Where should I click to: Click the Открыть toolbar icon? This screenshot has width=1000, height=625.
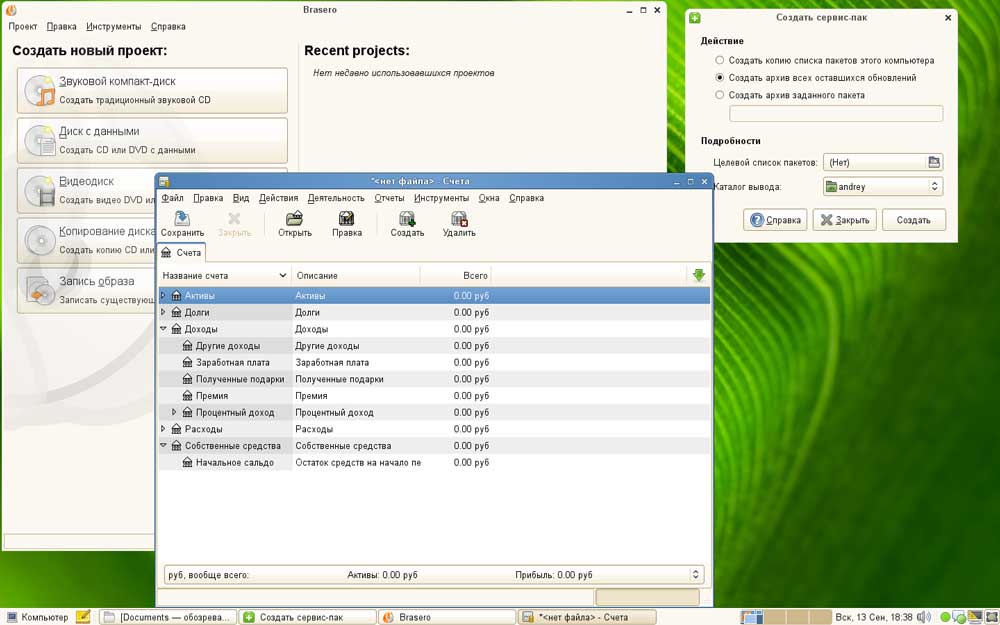click(x=294, y=224)
